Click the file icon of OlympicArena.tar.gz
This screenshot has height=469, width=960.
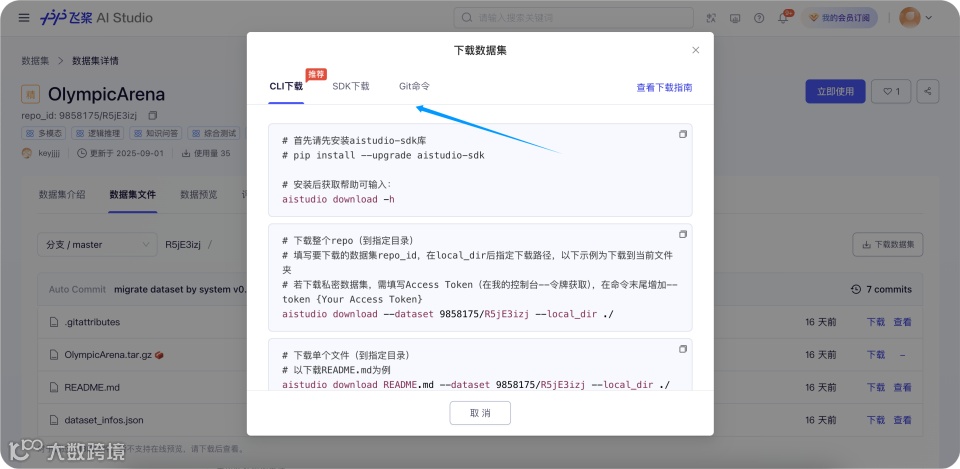pos(53,355)
